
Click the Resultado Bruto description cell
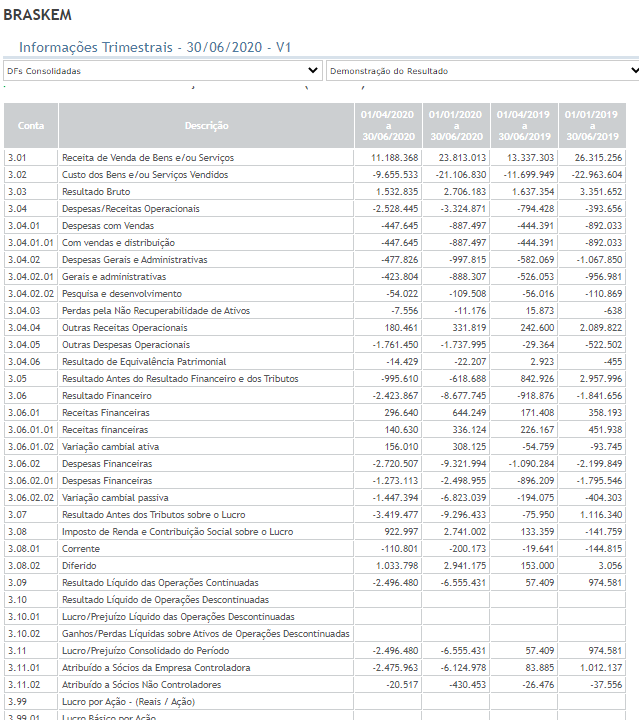[x=207, y=191]
